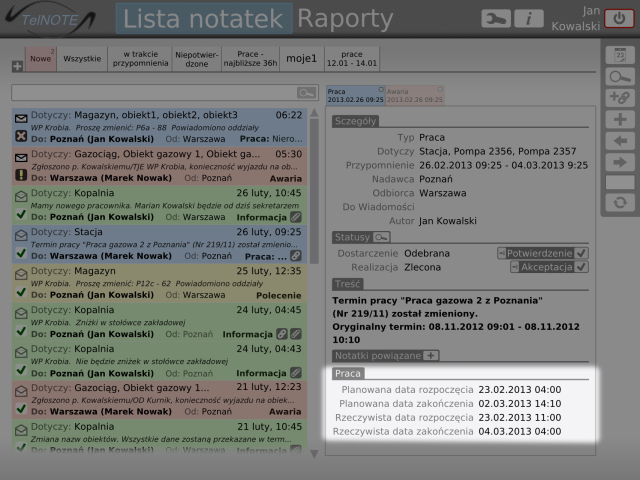
Task: Switch to Awaria 2013.02.26 09:25 detail tab
Action: [x=415, y=96]
